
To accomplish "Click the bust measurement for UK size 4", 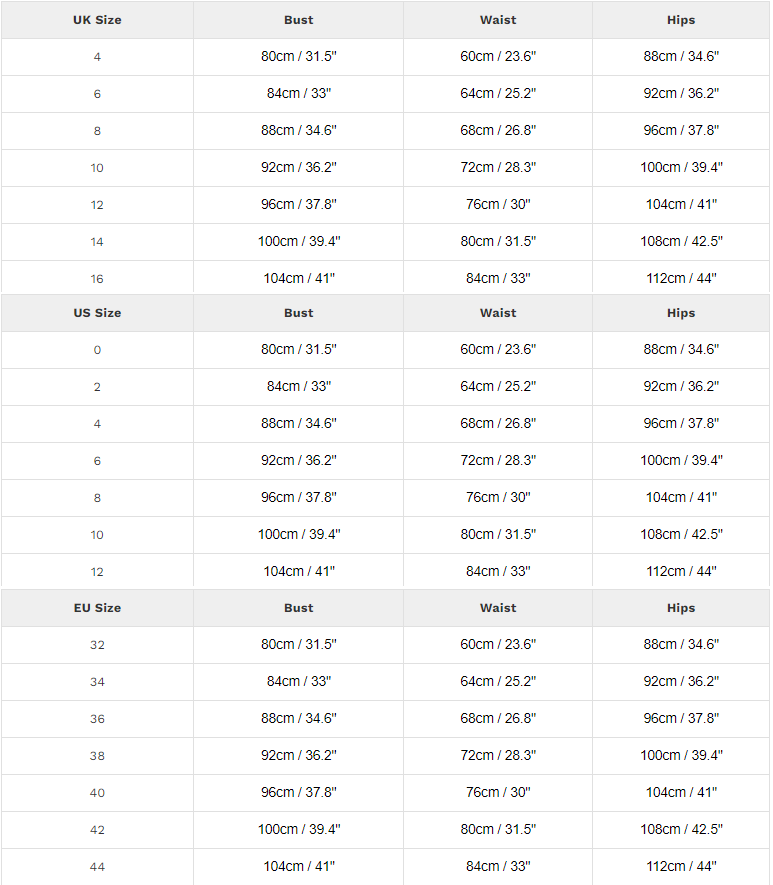I will click(x=299, y=57).
